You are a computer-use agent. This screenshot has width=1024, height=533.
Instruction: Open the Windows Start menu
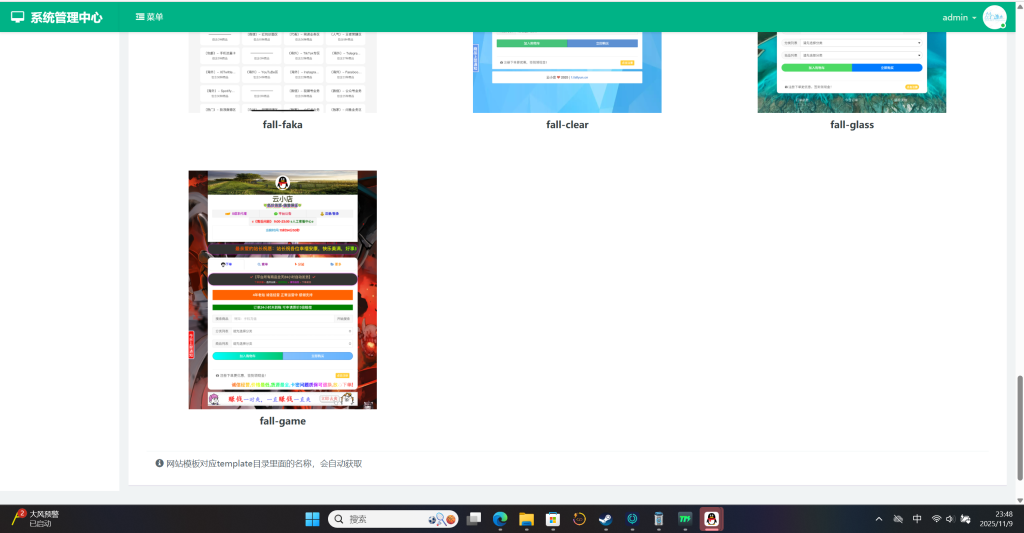coord(312,519)
